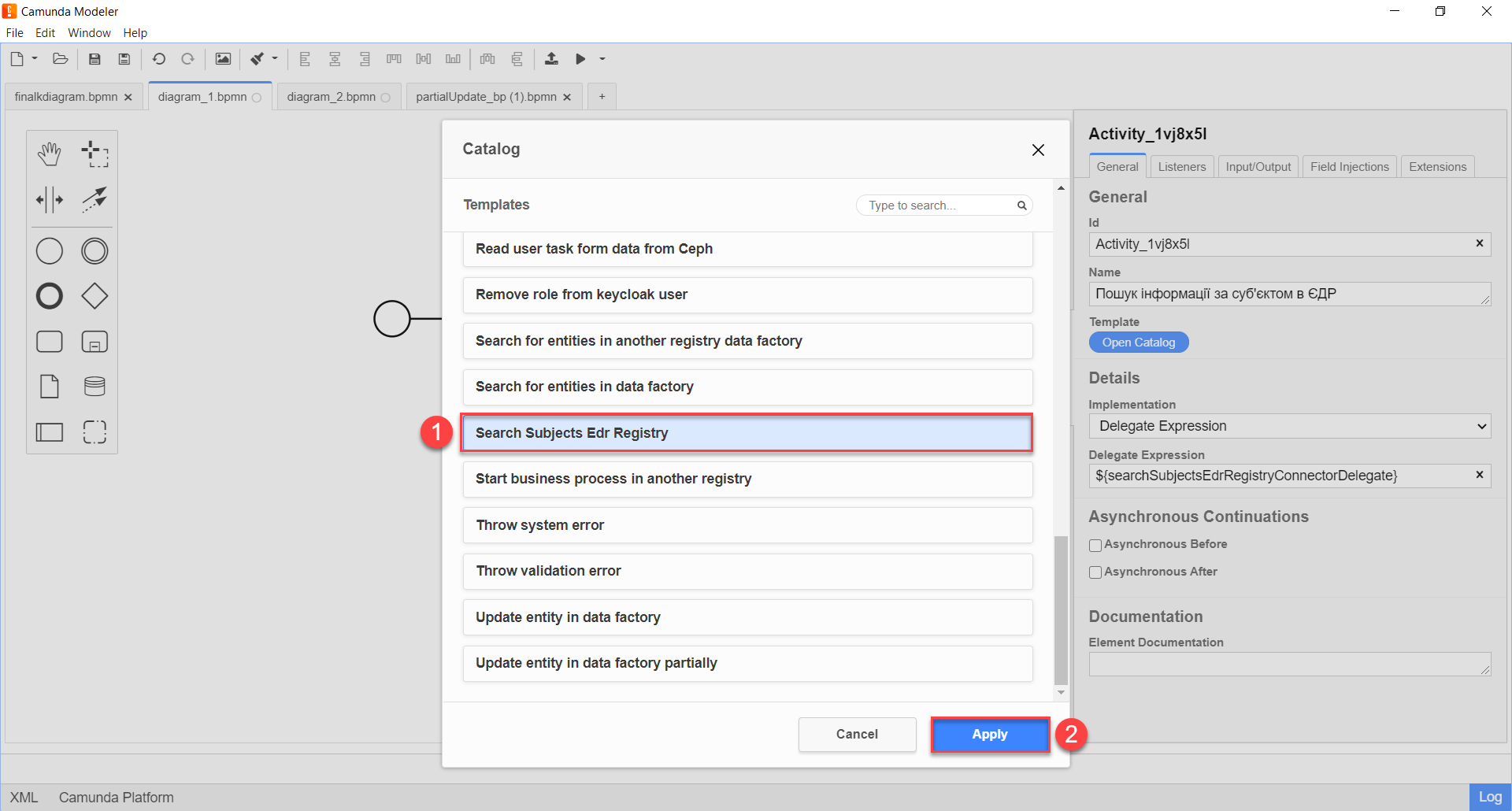Click the set color tool icon
1512x811 pixels.
pos(258,59)
